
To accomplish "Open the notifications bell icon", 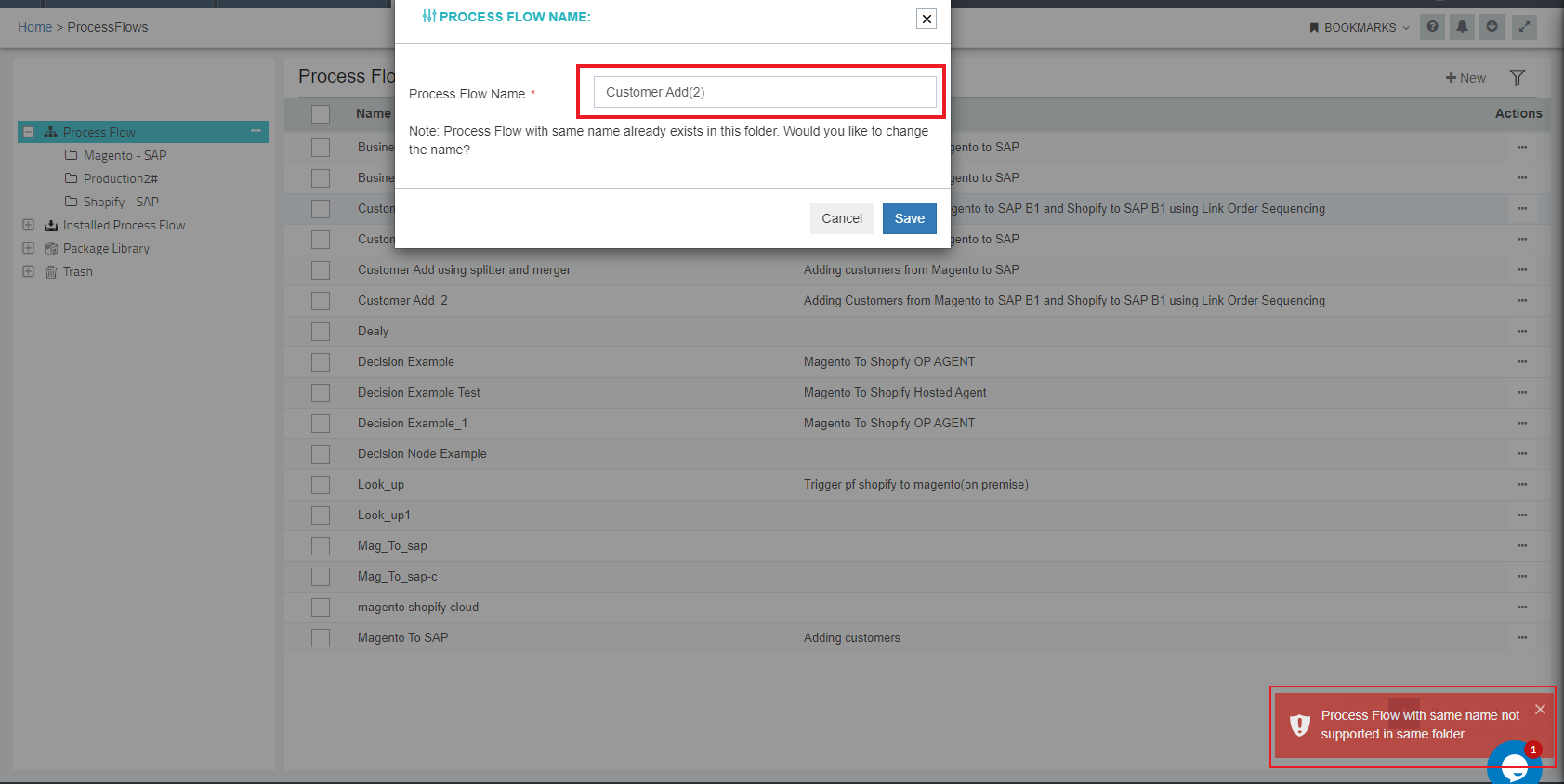I will [x=1462, y=27].
